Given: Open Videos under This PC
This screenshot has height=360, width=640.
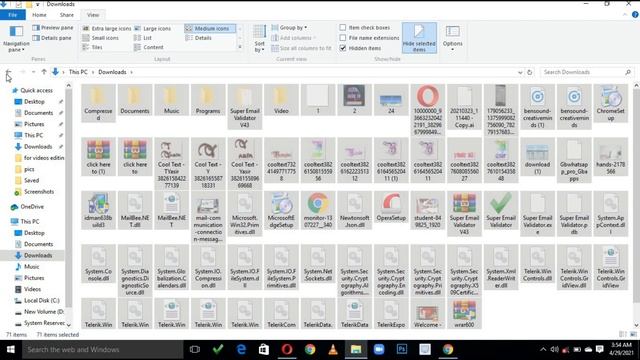Looking at the screenshot, I should (32, 289).
